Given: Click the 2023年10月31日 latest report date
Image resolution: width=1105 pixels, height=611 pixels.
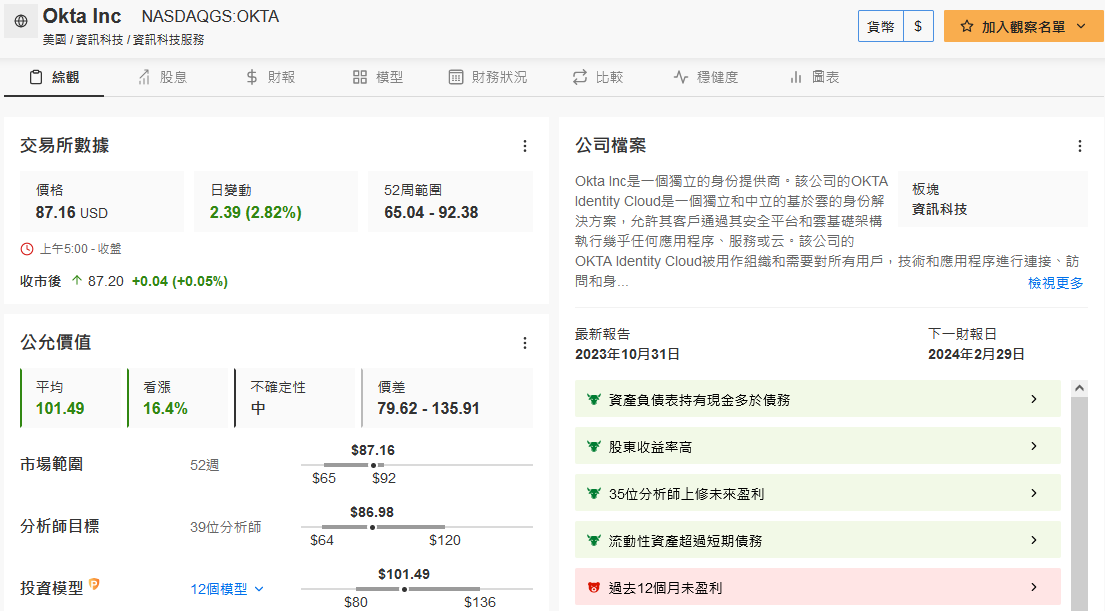Looking at the screenshot, I should pos(627,354).
